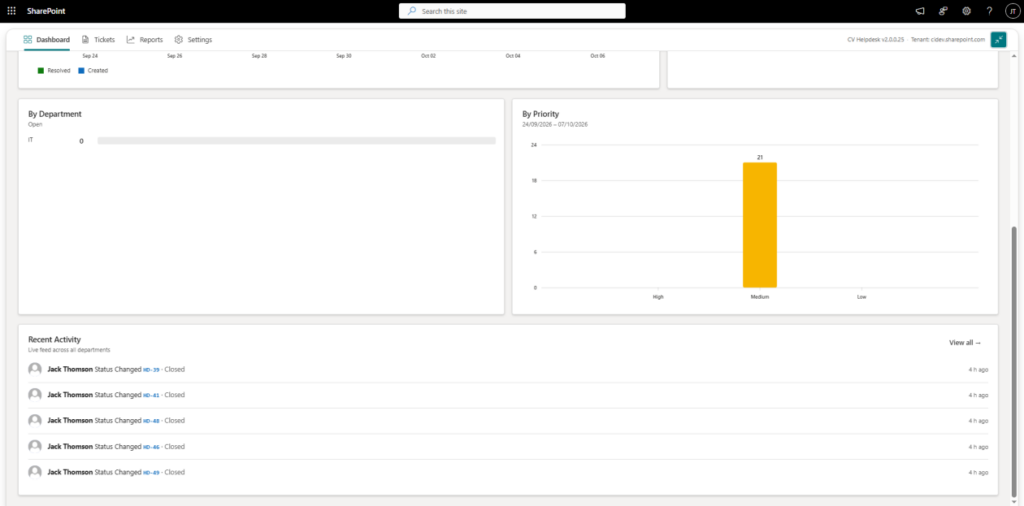Click the By Department heading
Viewport: 1024px width, 506px height.
coord(55,114)
